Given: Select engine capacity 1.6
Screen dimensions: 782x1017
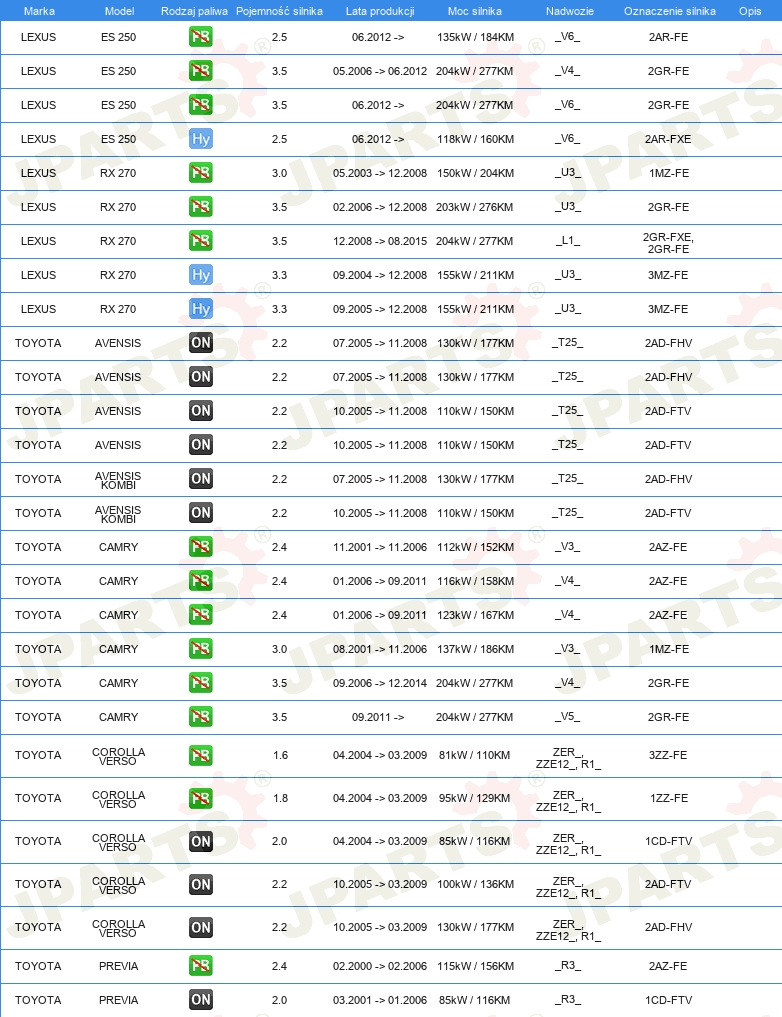Looking at the screenshot, I should pos(280,755).
